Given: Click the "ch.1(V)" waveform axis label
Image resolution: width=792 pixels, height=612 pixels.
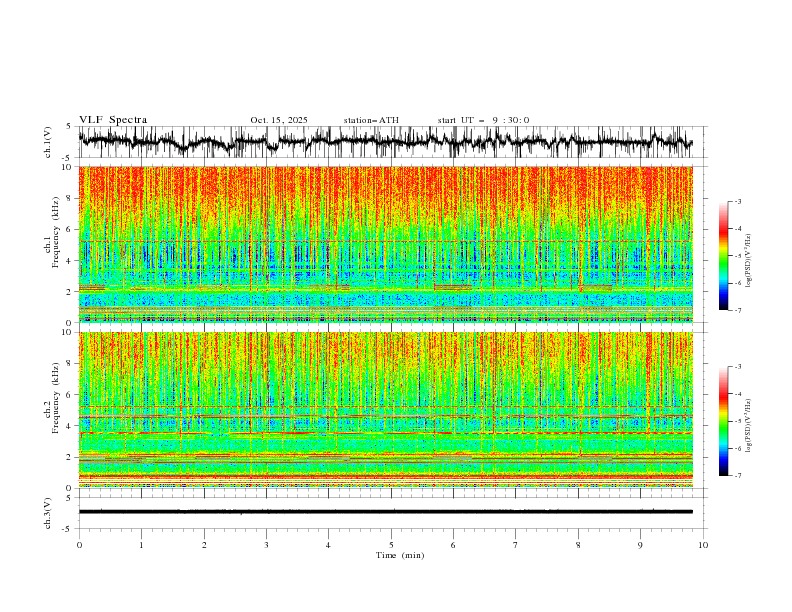Looking at the screenshot, I should (x=48, y=142).
